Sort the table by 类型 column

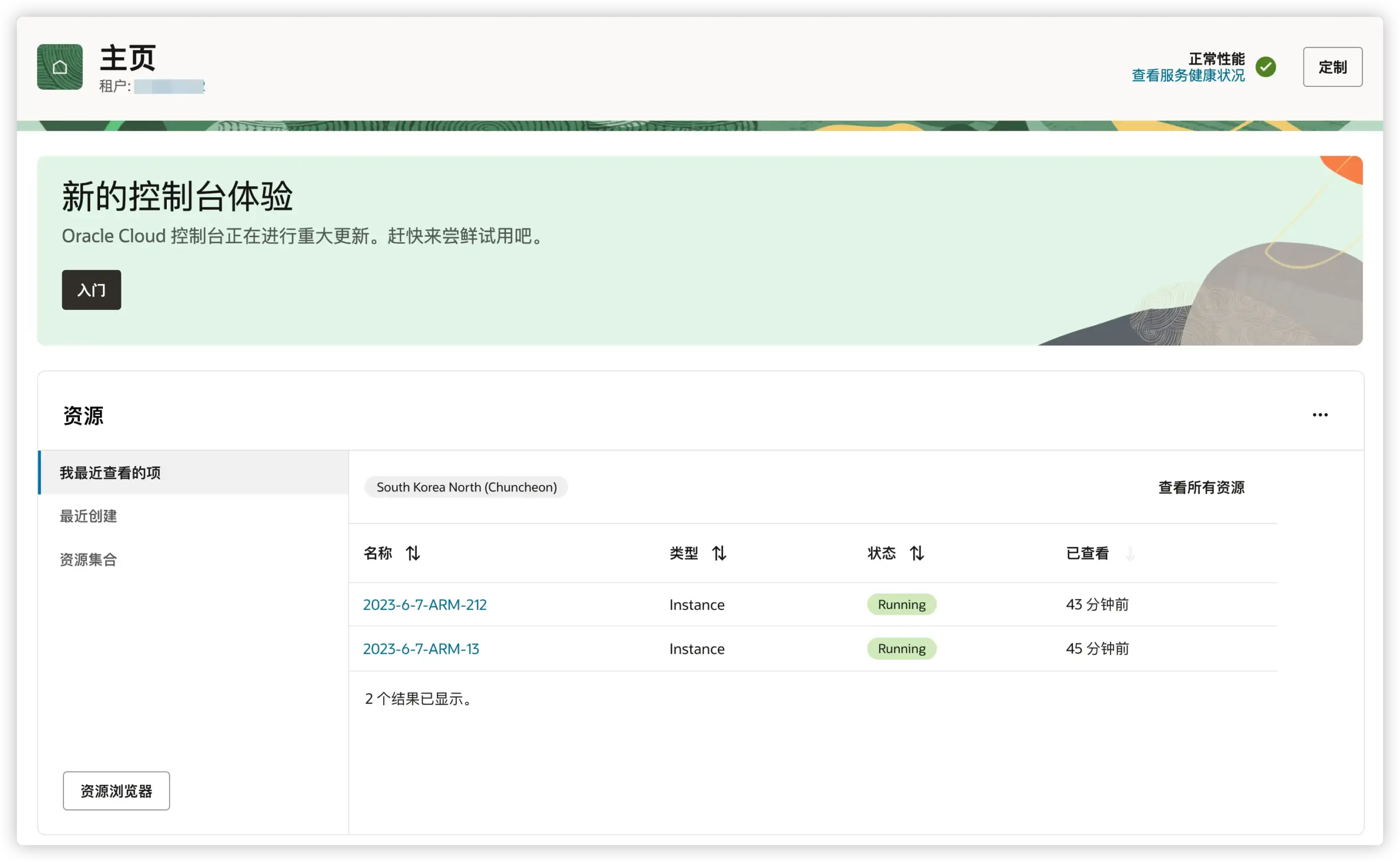[x=719, y=553]
